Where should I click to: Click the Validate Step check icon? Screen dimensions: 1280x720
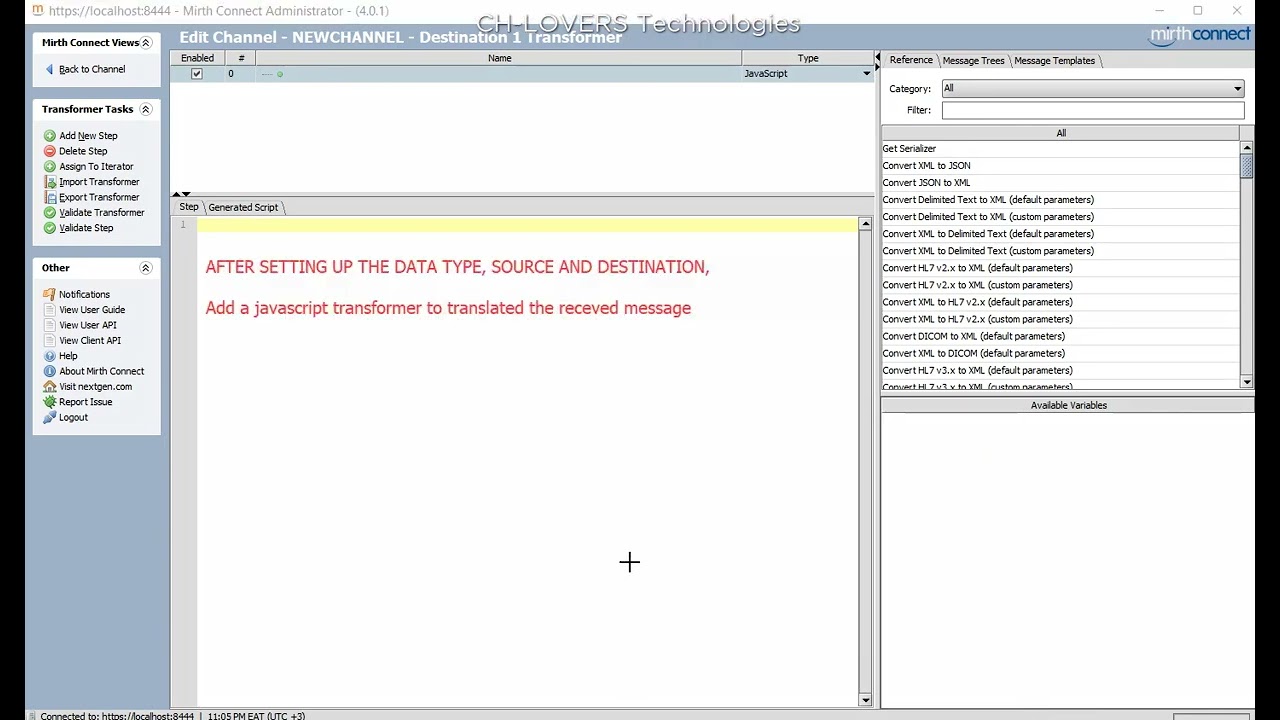click(x=50, y=228)
